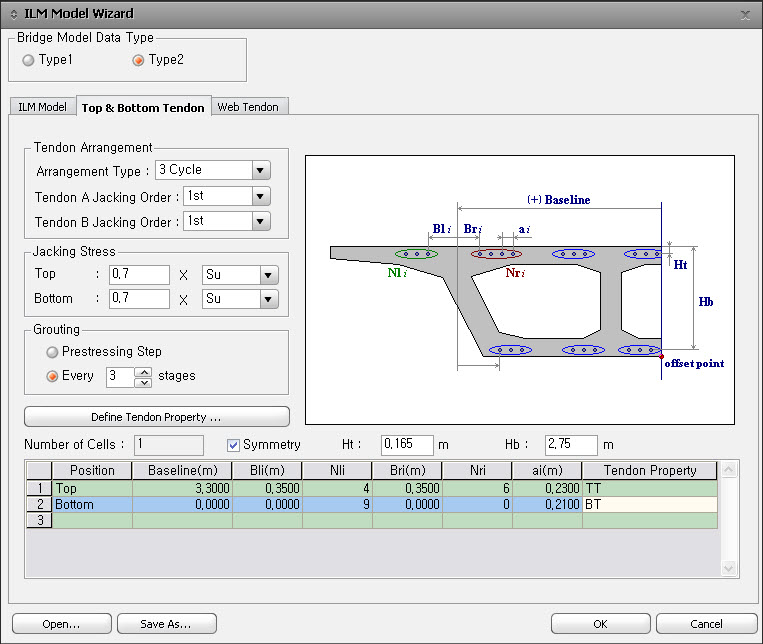
Task: Toggle the Symmetry checkbox
Action: [x=234, y=444]
